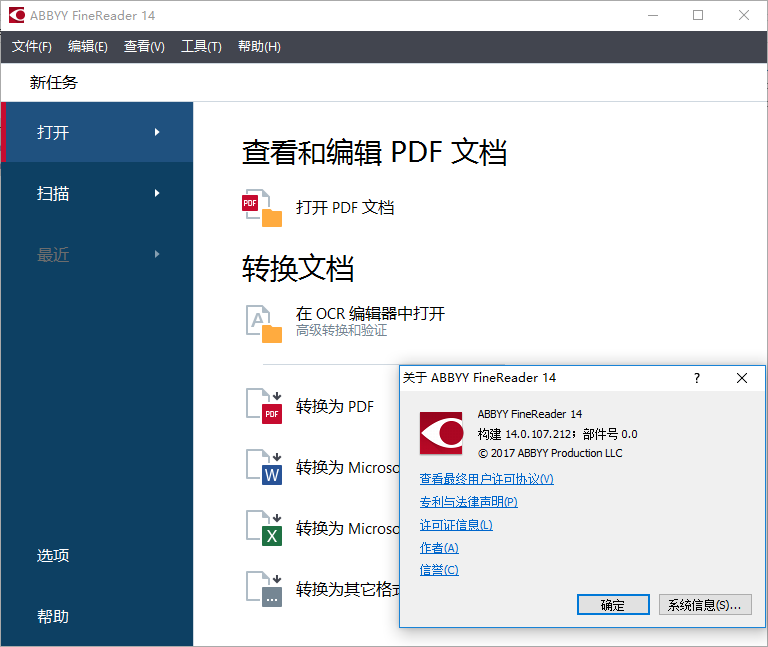The height and width of the screenshot is (647, 768).
Task: Click the question mark help icon in dialog
Action: [697, 378]
